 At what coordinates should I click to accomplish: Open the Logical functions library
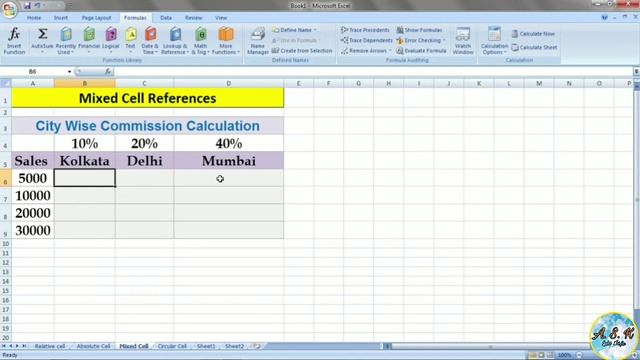111,40
